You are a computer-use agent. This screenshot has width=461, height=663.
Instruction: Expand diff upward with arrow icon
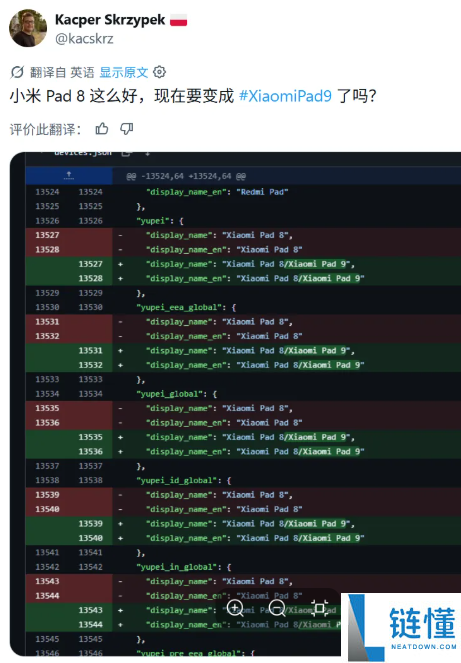click(69, 175)
